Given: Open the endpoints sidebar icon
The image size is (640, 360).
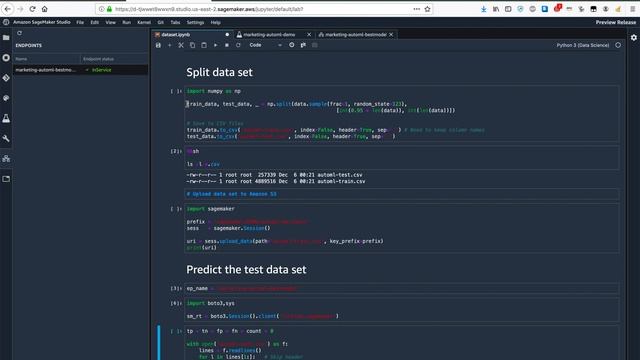Looking at the screenshot, I should click(x=6, y=159).
